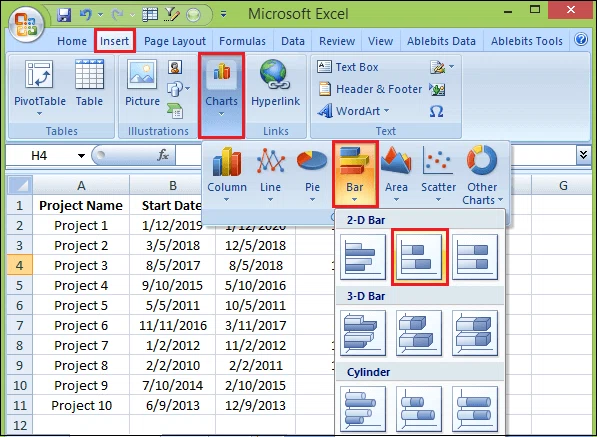Add Header & Footer

pyautogui.click(x=370, y=89)
